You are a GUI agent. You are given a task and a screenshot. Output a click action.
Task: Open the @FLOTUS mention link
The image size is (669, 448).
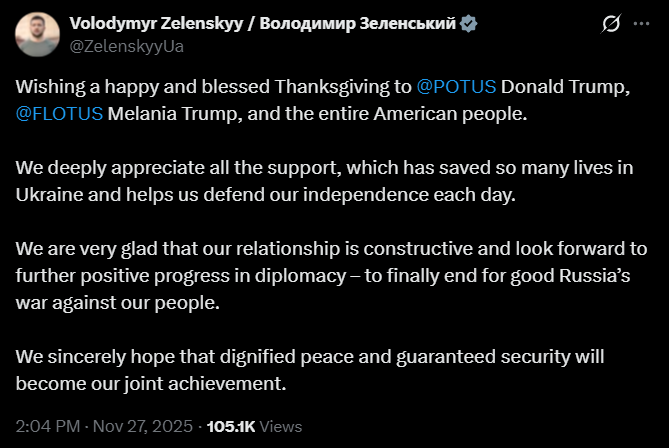59,114
